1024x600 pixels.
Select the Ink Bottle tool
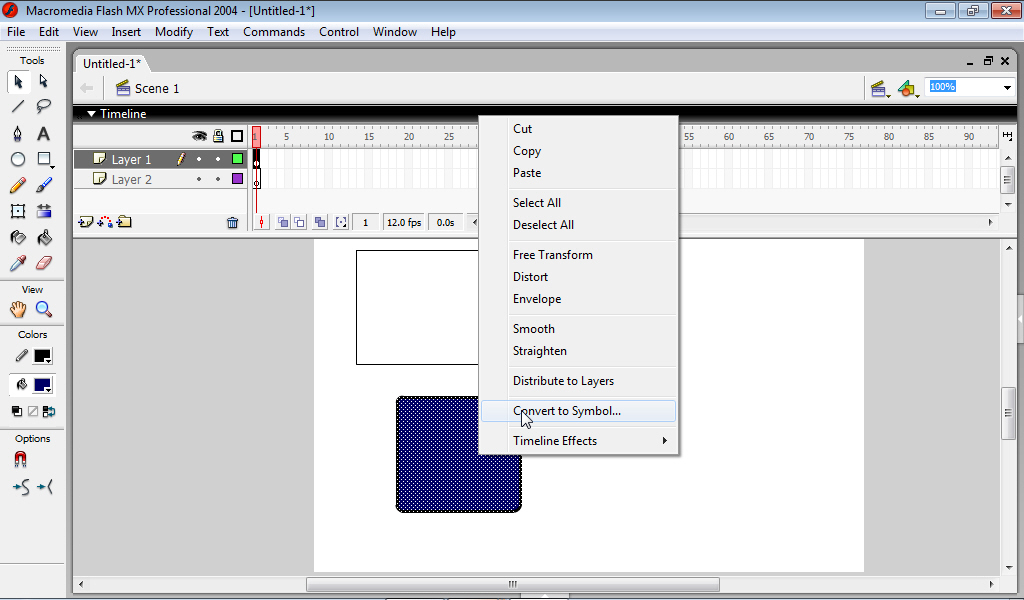click(18, 237)
